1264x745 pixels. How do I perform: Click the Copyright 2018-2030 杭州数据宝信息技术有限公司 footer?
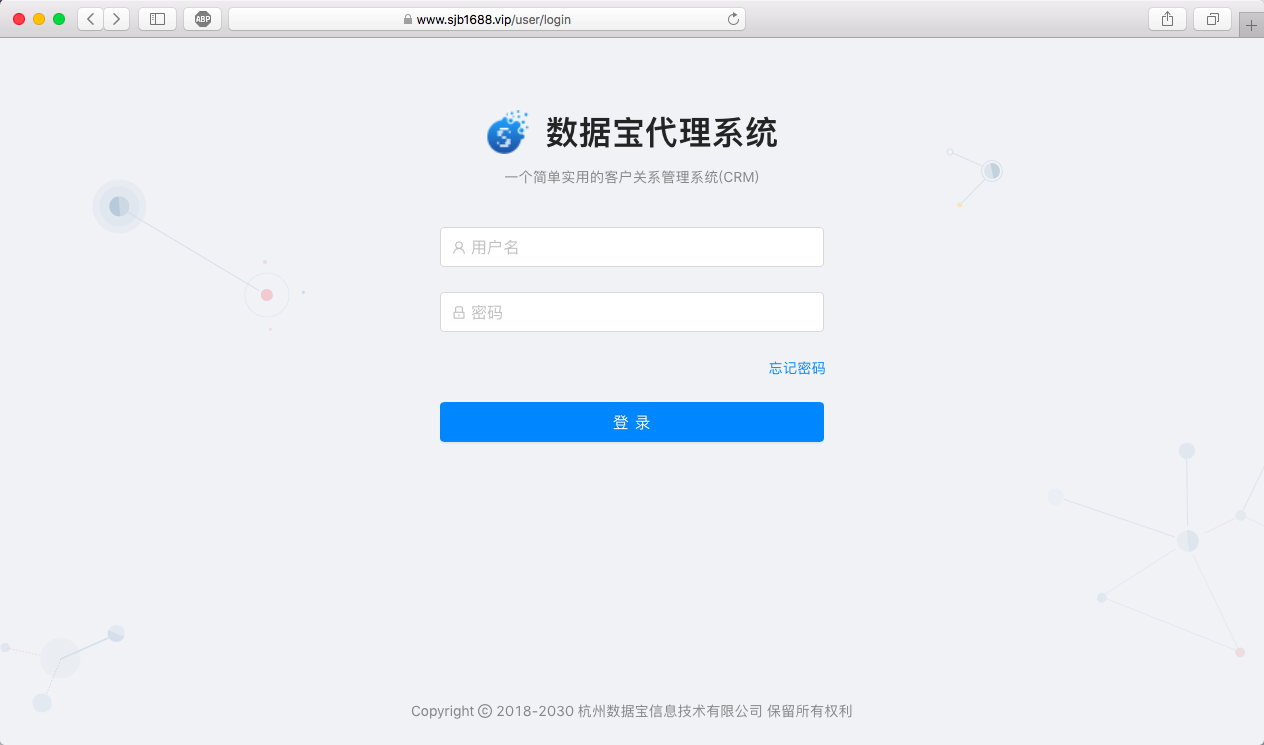tap(632, 711)
